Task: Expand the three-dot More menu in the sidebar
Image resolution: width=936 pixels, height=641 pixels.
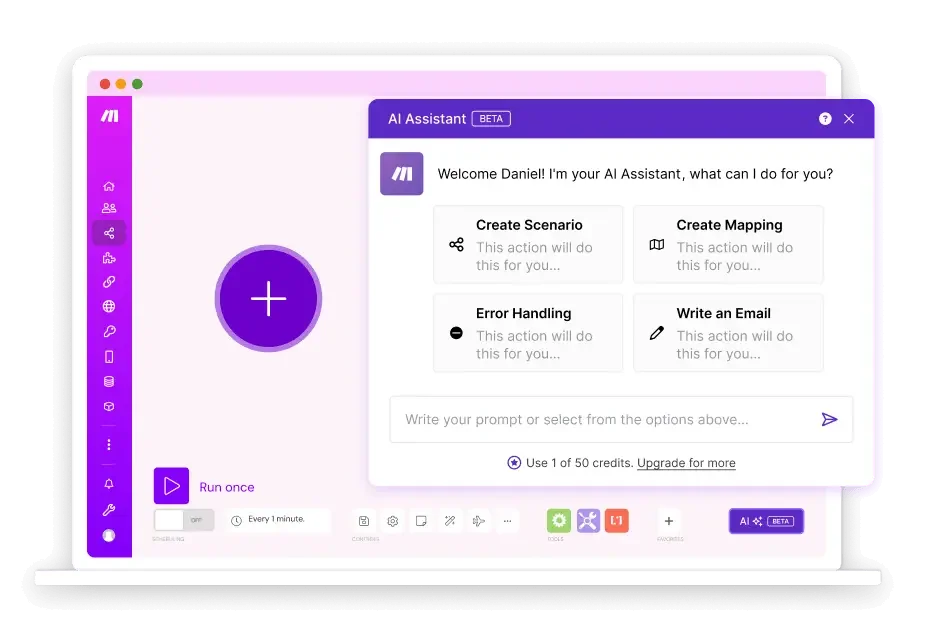Action: [109, 445]
